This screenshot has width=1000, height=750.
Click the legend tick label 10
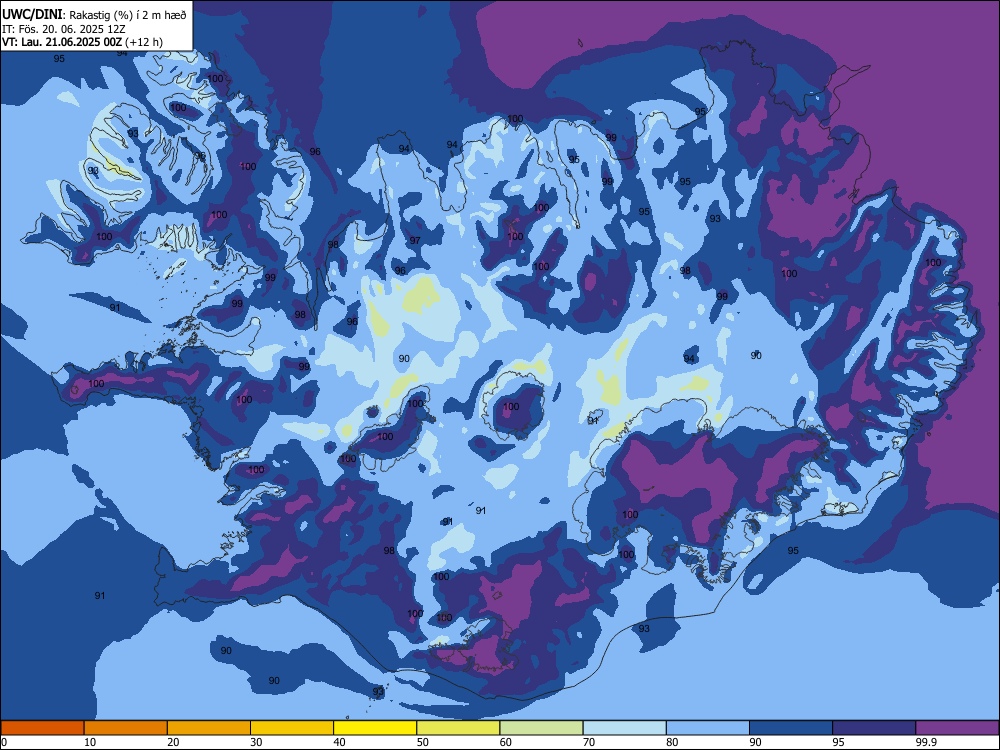tap(90, 742)
